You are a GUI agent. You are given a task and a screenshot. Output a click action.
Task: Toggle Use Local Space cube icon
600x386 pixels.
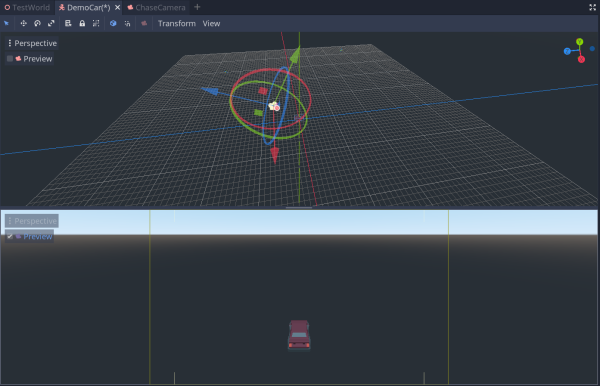113,23
